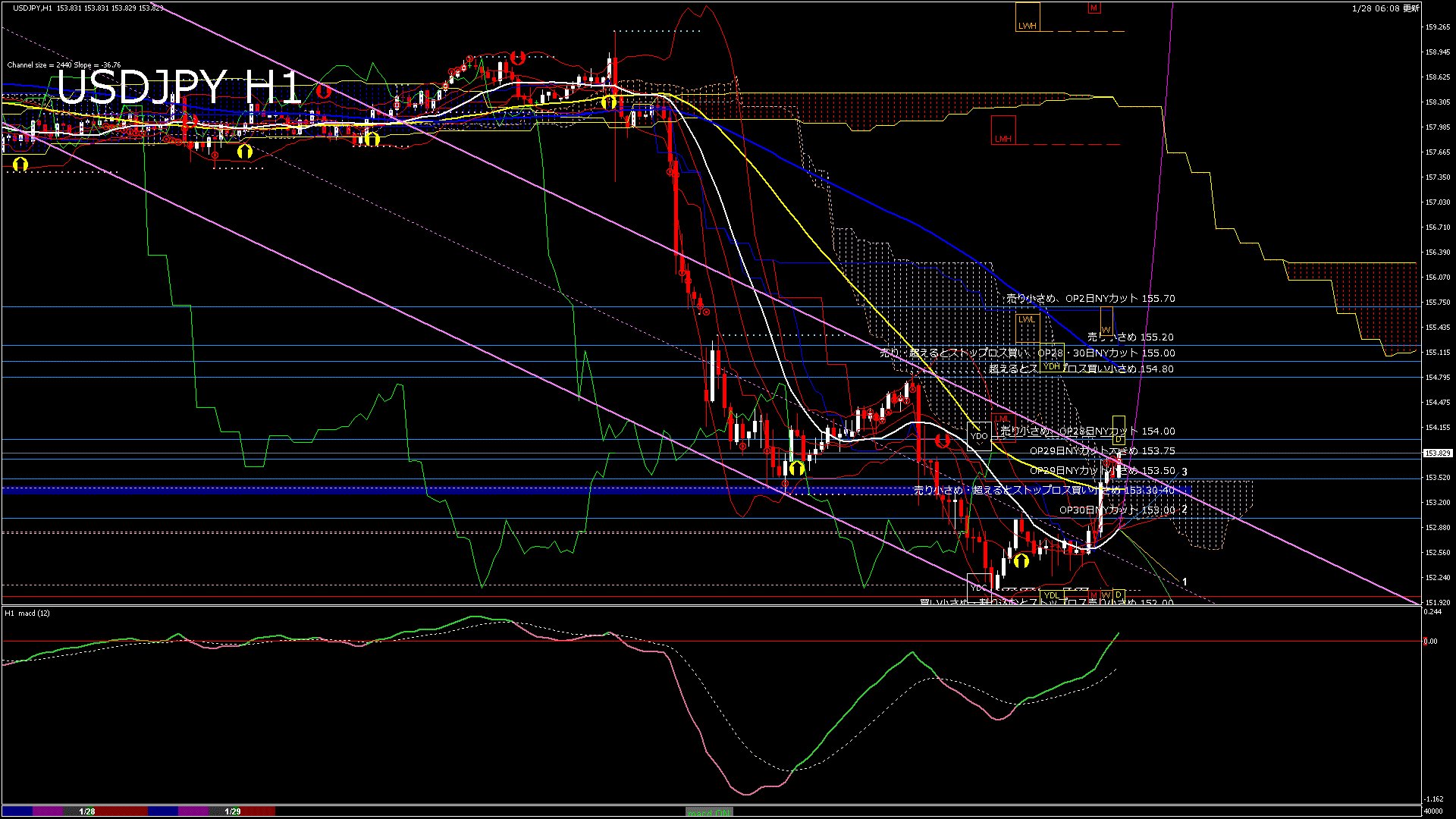The width and height of the screenshot is (1456, 819).
Task: Click the 155.70 sell order text label
Action: coord(1090,299)
